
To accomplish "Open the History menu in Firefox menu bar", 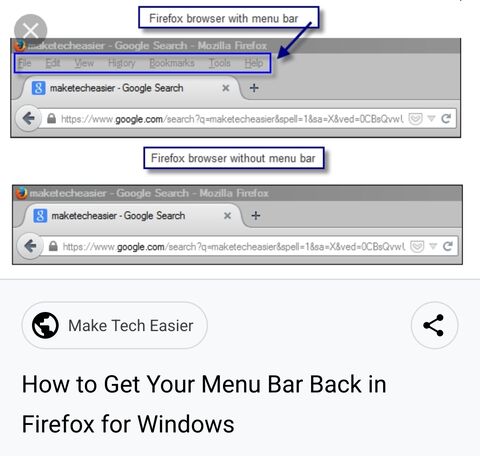I will coord(122,63).
